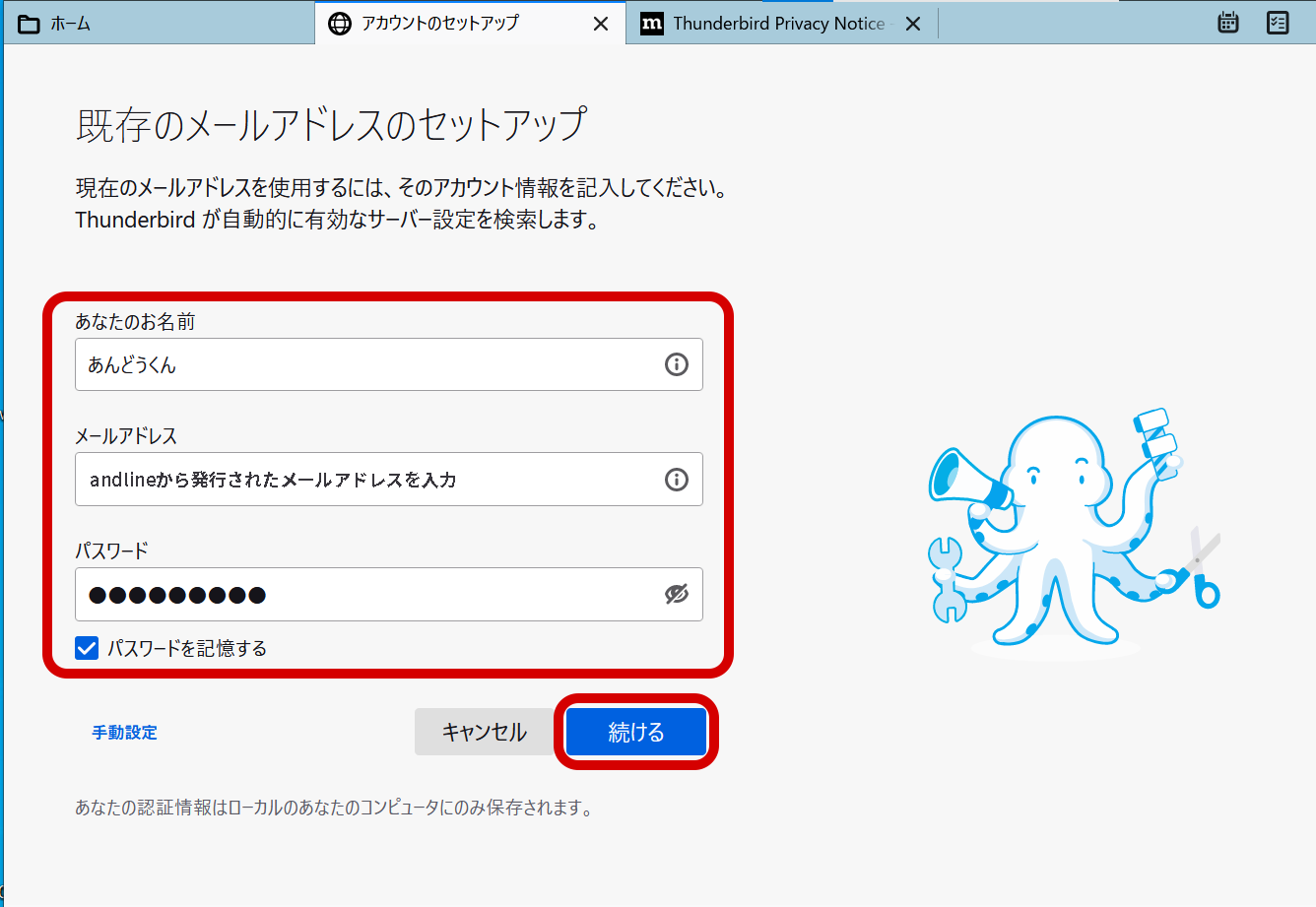Select the アカウントのセットアップ tab
This screenshot has height=907, width=1316.
click(439, 24)
